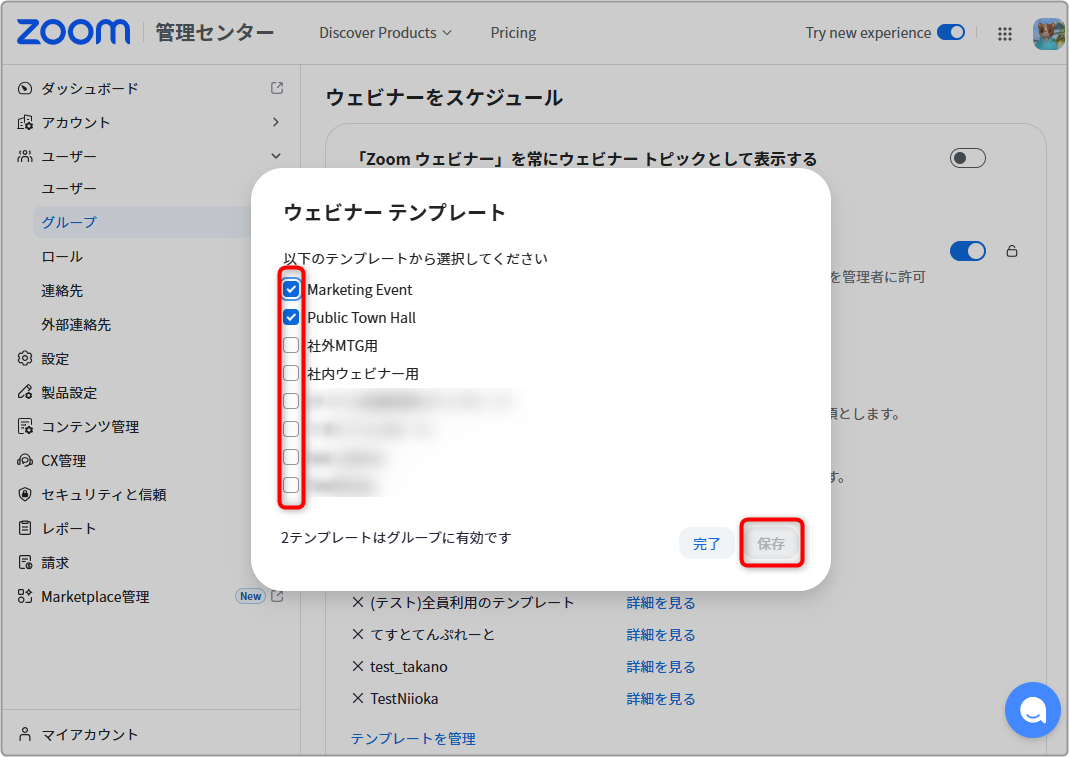
Task: Open Marketplace管理 external link icon
Action: click(277, 596)
